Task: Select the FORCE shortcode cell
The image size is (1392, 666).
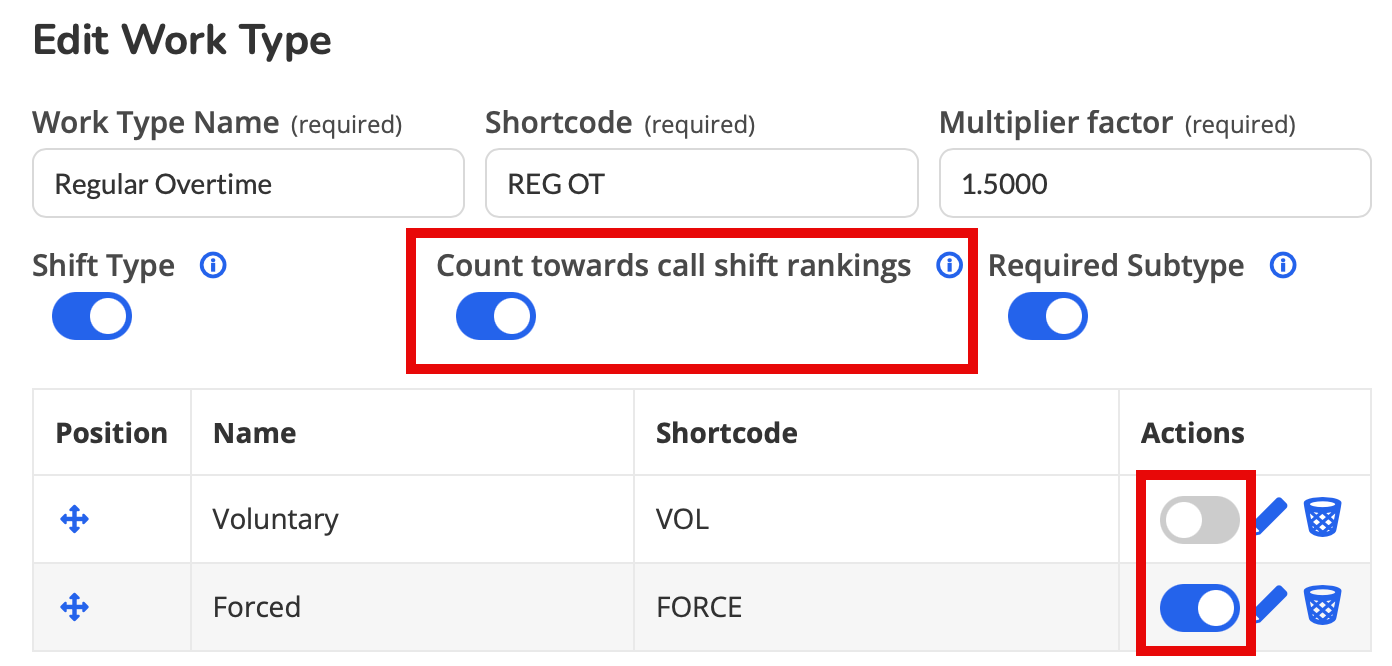Action: click(876, 607)
